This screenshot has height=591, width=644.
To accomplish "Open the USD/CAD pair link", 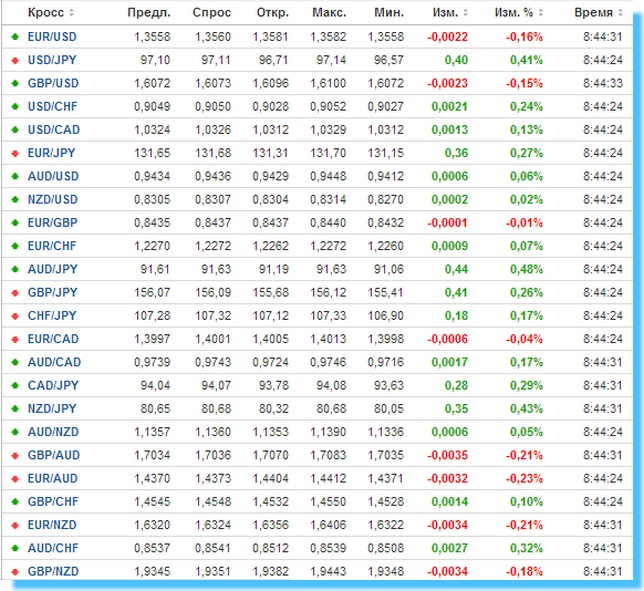I will coord(54,130).
